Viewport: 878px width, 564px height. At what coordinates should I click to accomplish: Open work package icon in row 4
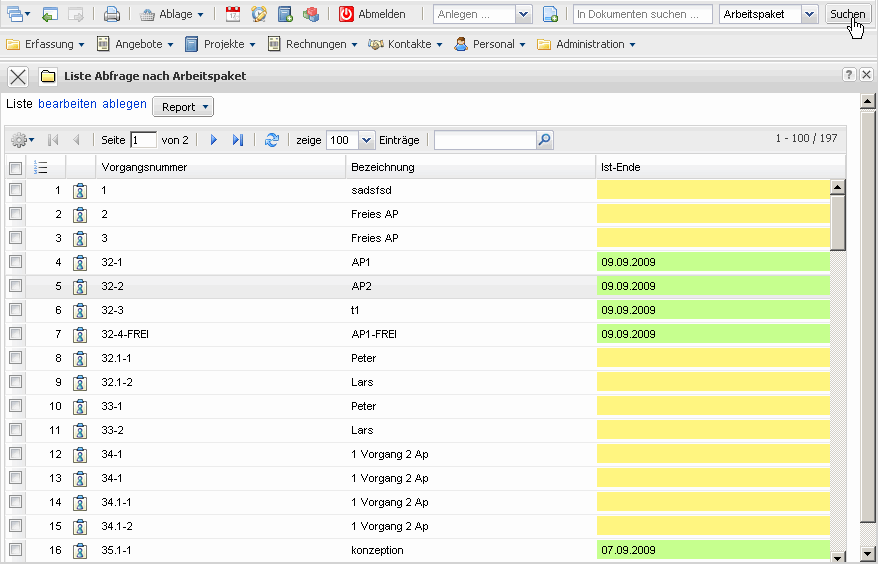(80, 262)
